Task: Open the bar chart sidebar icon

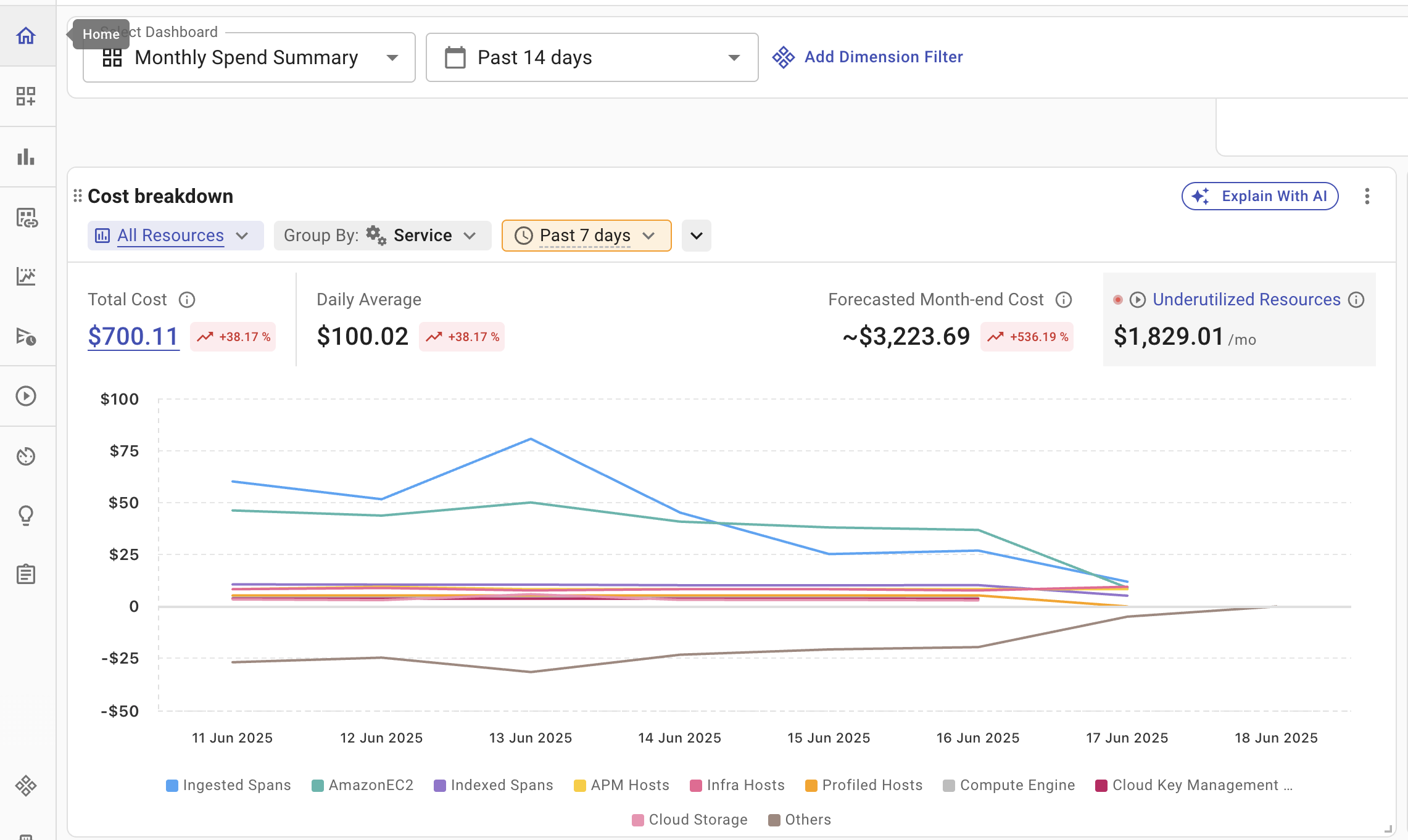Action: coord(26,157)
